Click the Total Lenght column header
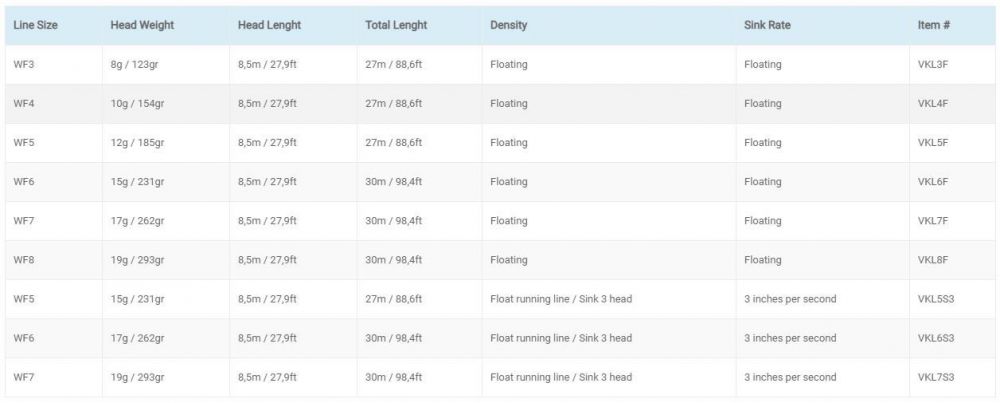Screen dimensions: 1000x403 pyautogui.click(x=395, y=25)
